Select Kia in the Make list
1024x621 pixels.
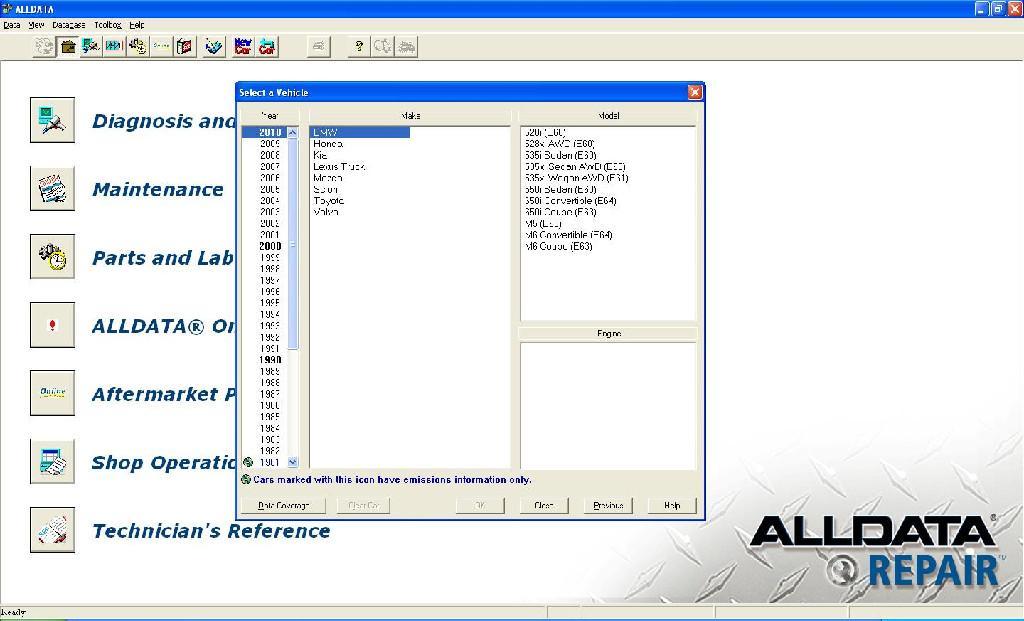pyautogui.click(x=320, y=155)
